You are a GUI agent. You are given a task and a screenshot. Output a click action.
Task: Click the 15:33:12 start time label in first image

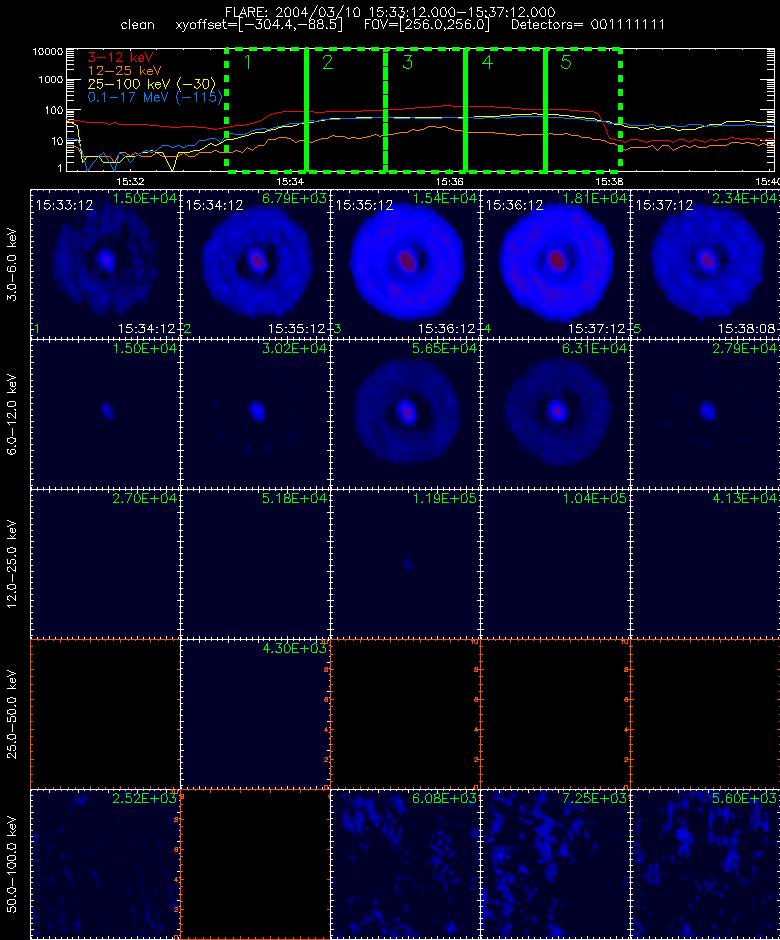coord(64,206)
